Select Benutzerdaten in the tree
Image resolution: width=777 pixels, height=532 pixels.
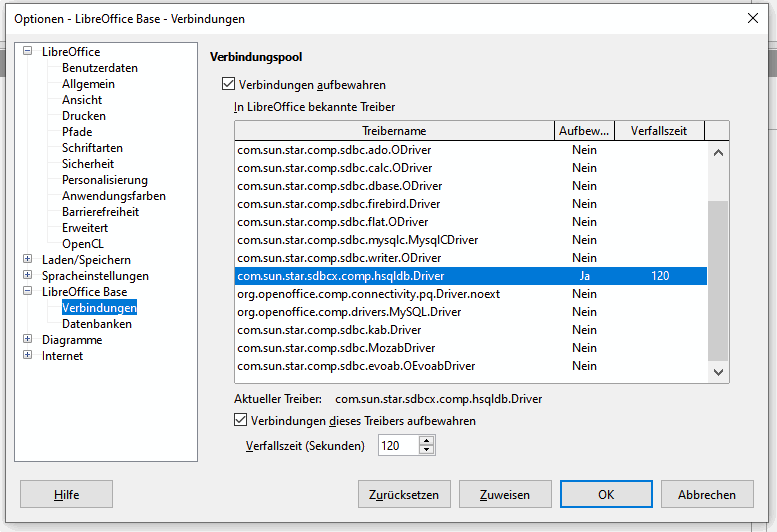(100, 68)
